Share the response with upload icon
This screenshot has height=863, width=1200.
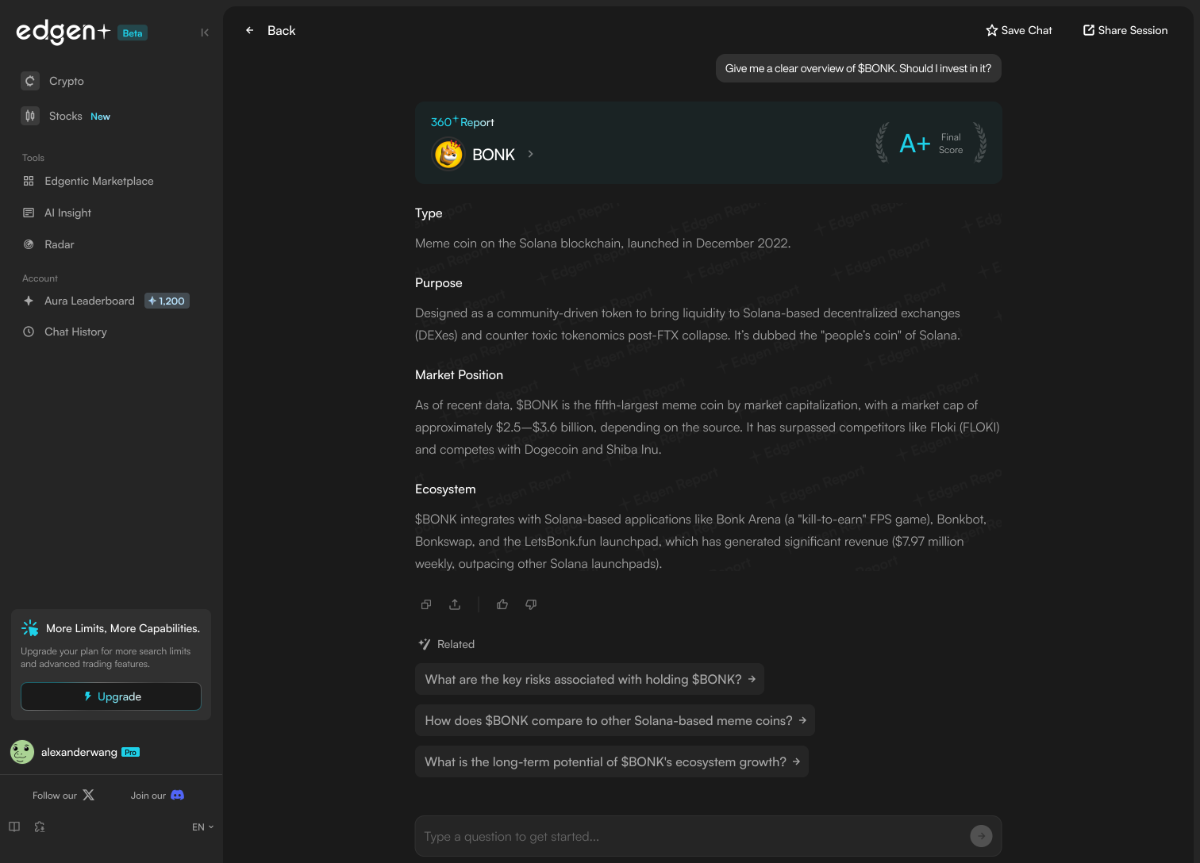click(x=455, y=604)
